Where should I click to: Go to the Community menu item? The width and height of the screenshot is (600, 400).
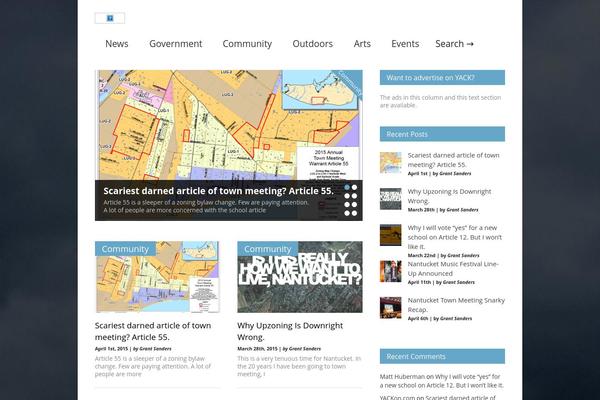coord(247,44)
